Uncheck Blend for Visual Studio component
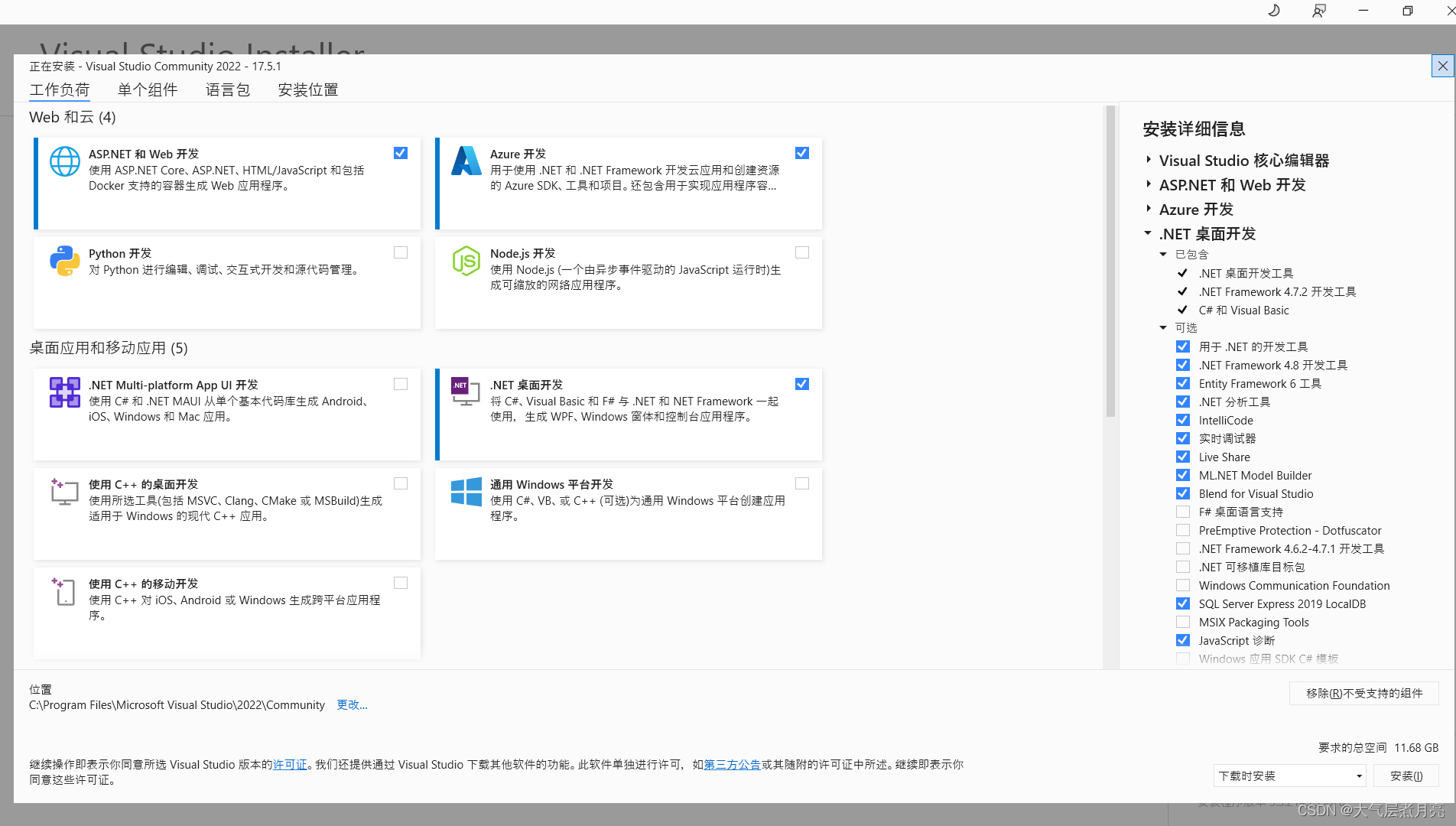The image size is (1456, 826). click(x=1183, y=493)
